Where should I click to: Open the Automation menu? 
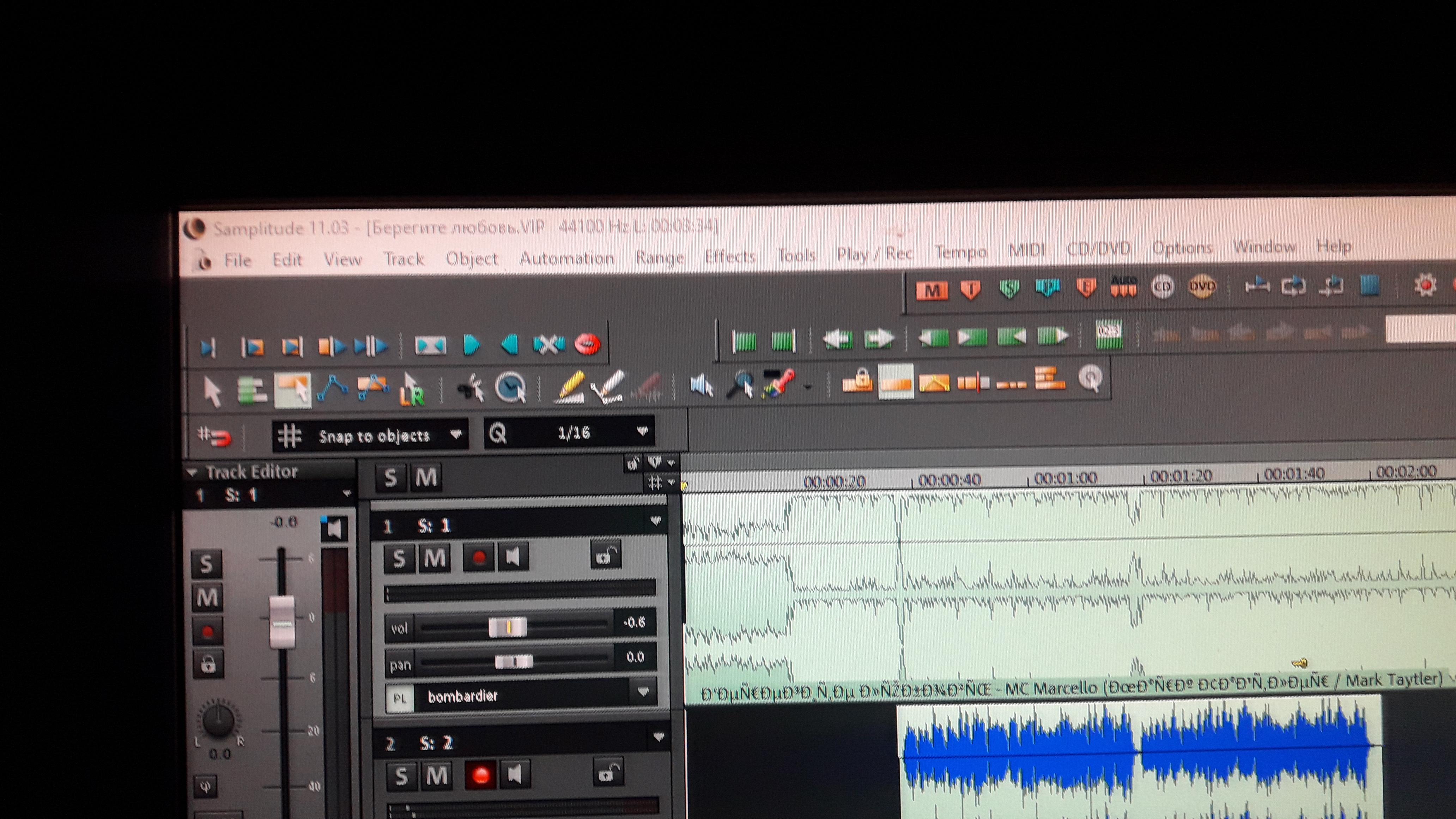(566, 259)
